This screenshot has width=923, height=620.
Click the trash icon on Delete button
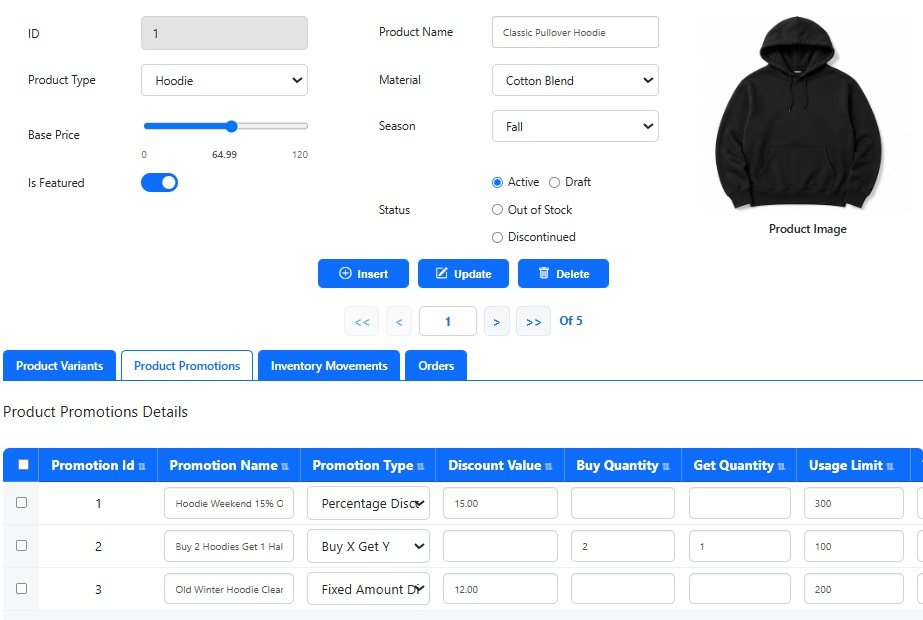click(544, 273)
